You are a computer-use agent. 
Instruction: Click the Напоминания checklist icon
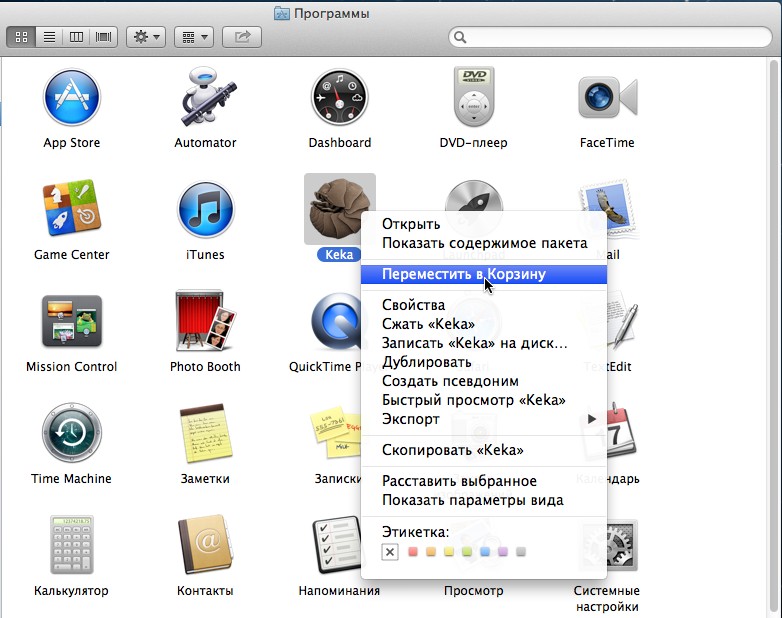click(337, 546)
